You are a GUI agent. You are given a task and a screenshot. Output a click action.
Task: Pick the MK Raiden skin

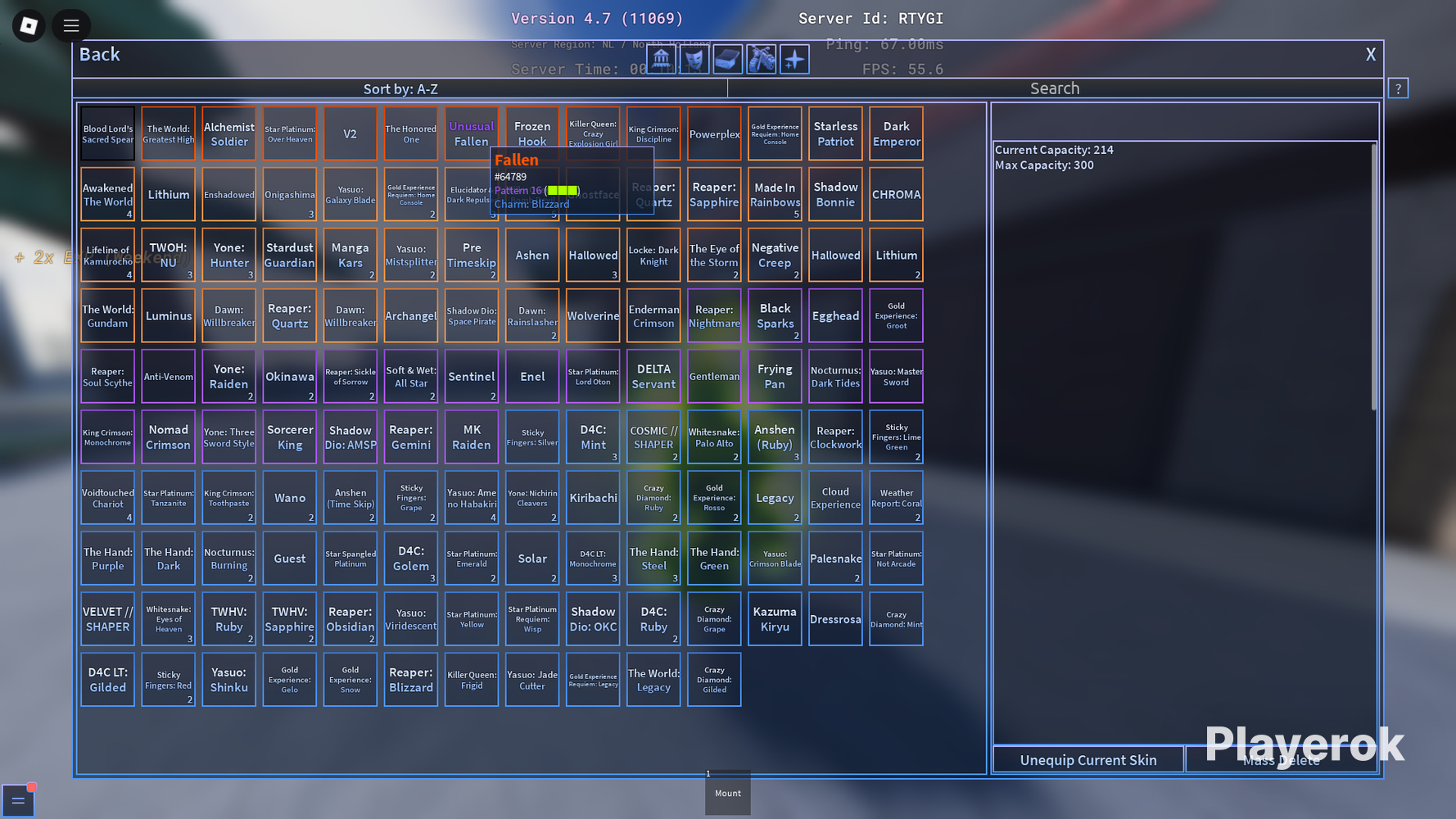[x=472, y=437]
